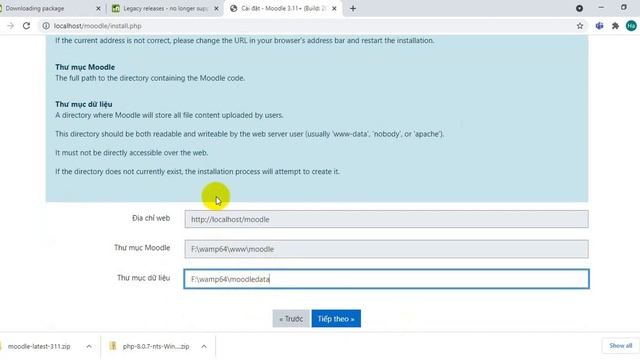
Task: Open a new tab with plus icon
Action: pos(353,8)
